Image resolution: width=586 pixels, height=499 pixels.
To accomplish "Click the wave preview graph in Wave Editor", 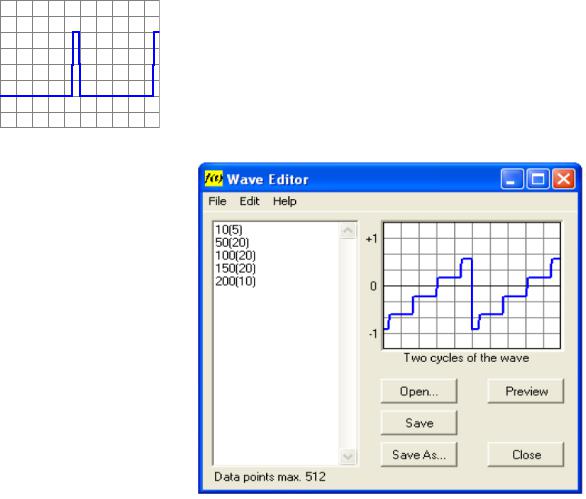I will [x=472, y=286].
